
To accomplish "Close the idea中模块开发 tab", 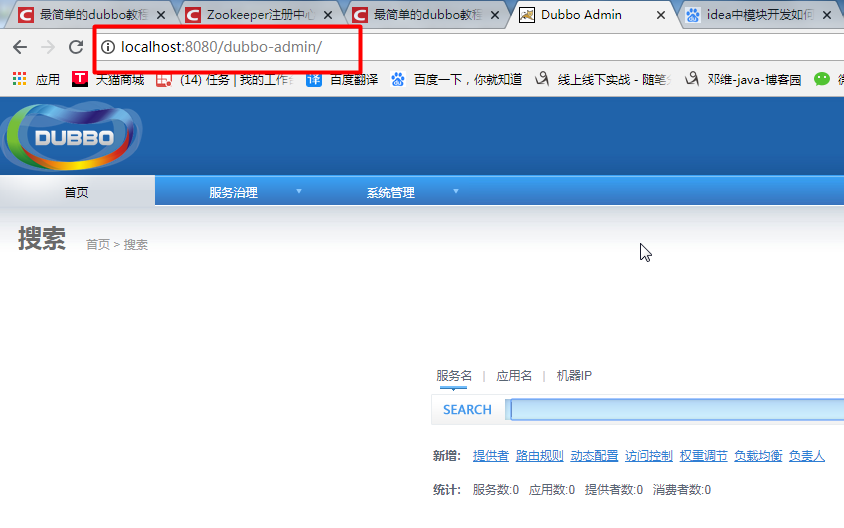I will [x=828, y=15].
